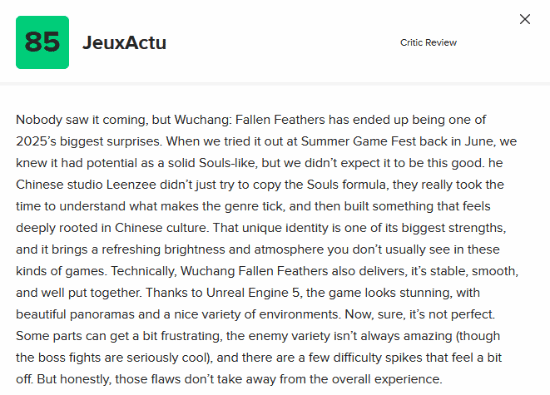
Task: Select the Critic Review label
Action: point(428,42)
